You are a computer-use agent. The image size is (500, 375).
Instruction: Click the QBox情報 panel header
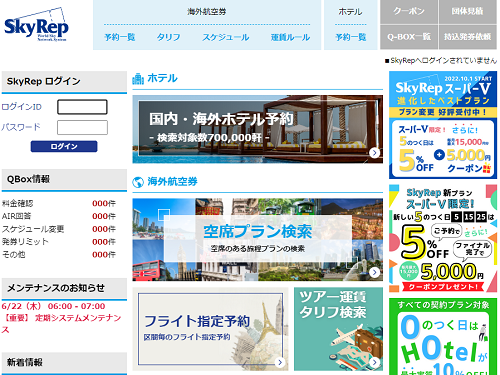coord(64,179)
